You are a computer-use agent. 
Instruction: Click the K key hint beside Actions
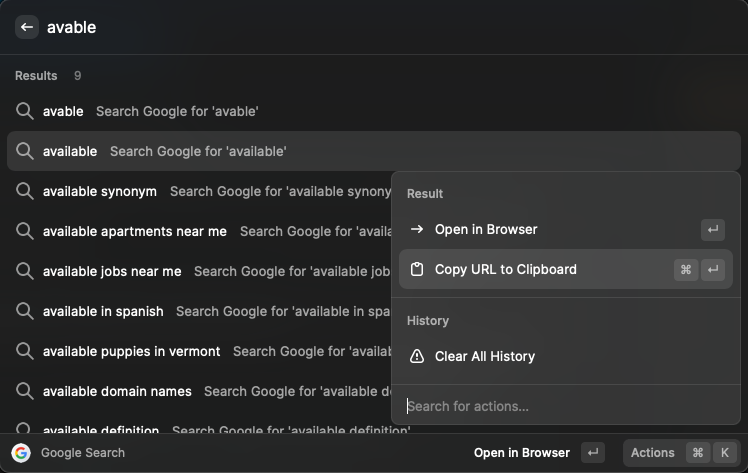(x=725, y=452)
